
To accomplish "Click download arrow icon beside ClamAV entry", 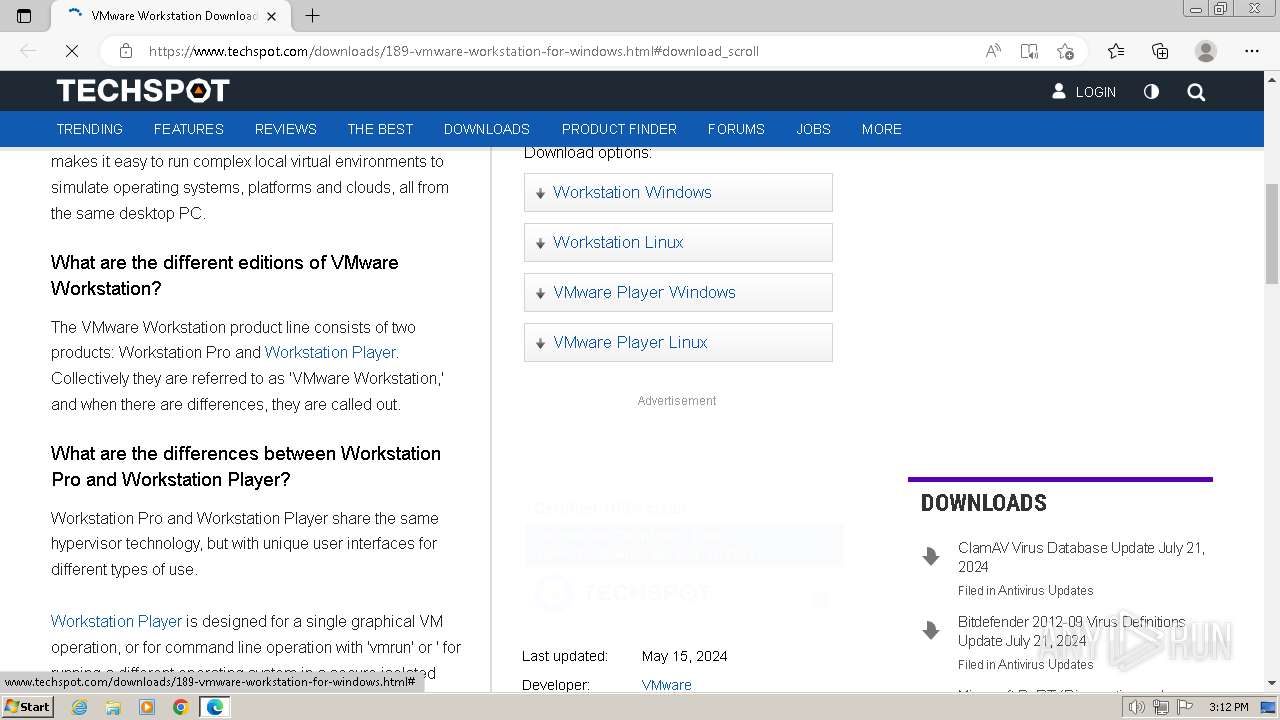I will pos(931,556).
